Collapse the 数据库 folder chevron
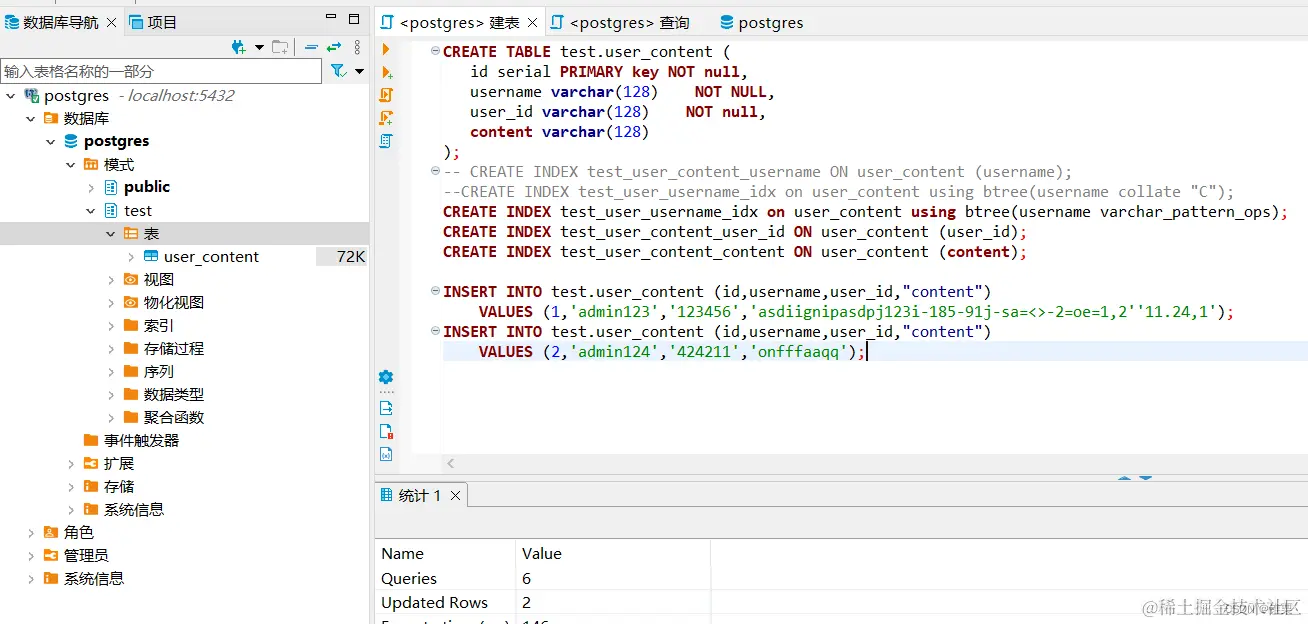This screenshot has width=1308, height=624. pos(31,119)
